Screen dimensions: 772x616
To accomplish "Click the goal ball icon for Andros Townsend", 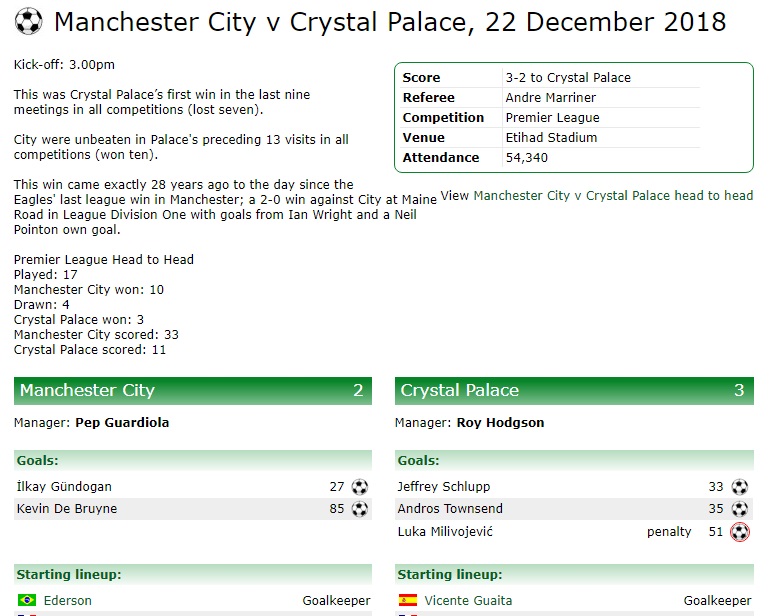I will 740,509.
